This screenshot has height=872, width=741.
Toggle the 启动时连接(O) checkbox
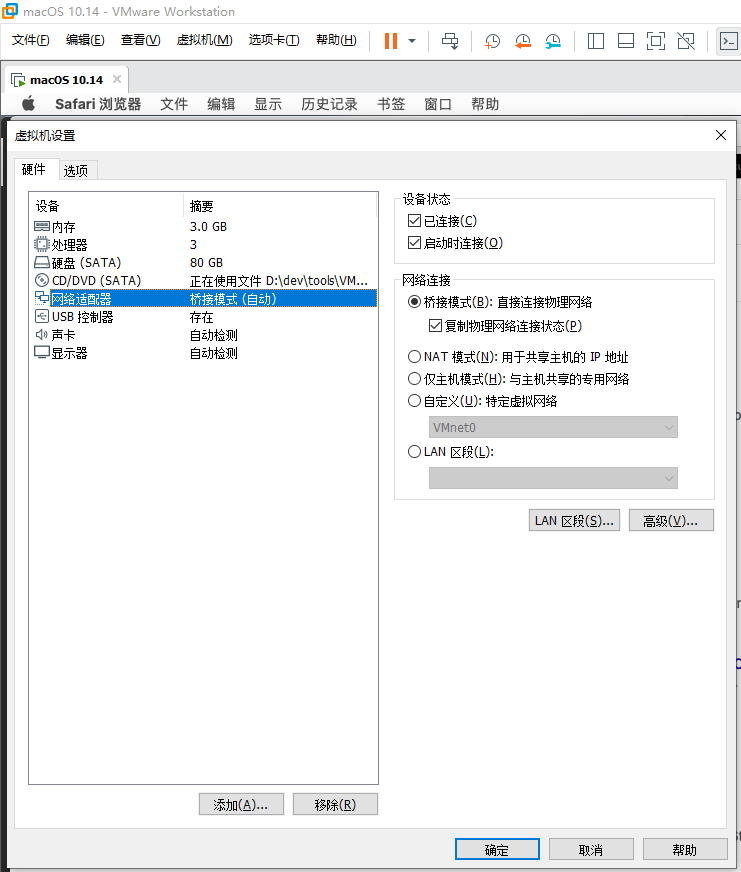[x=414, y=242]
